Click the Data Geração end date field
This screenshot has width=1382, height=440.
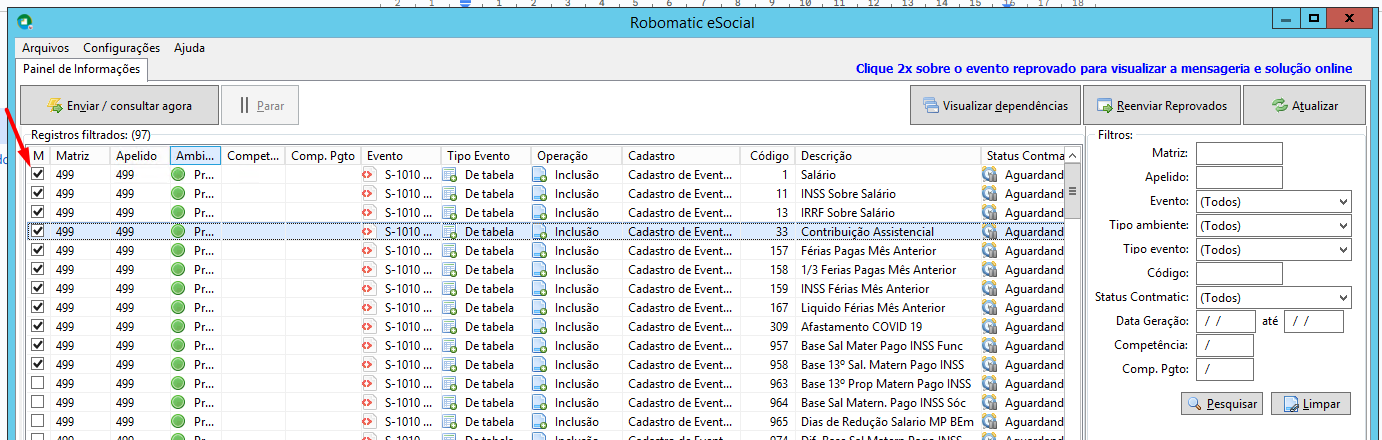(1313, 321)
